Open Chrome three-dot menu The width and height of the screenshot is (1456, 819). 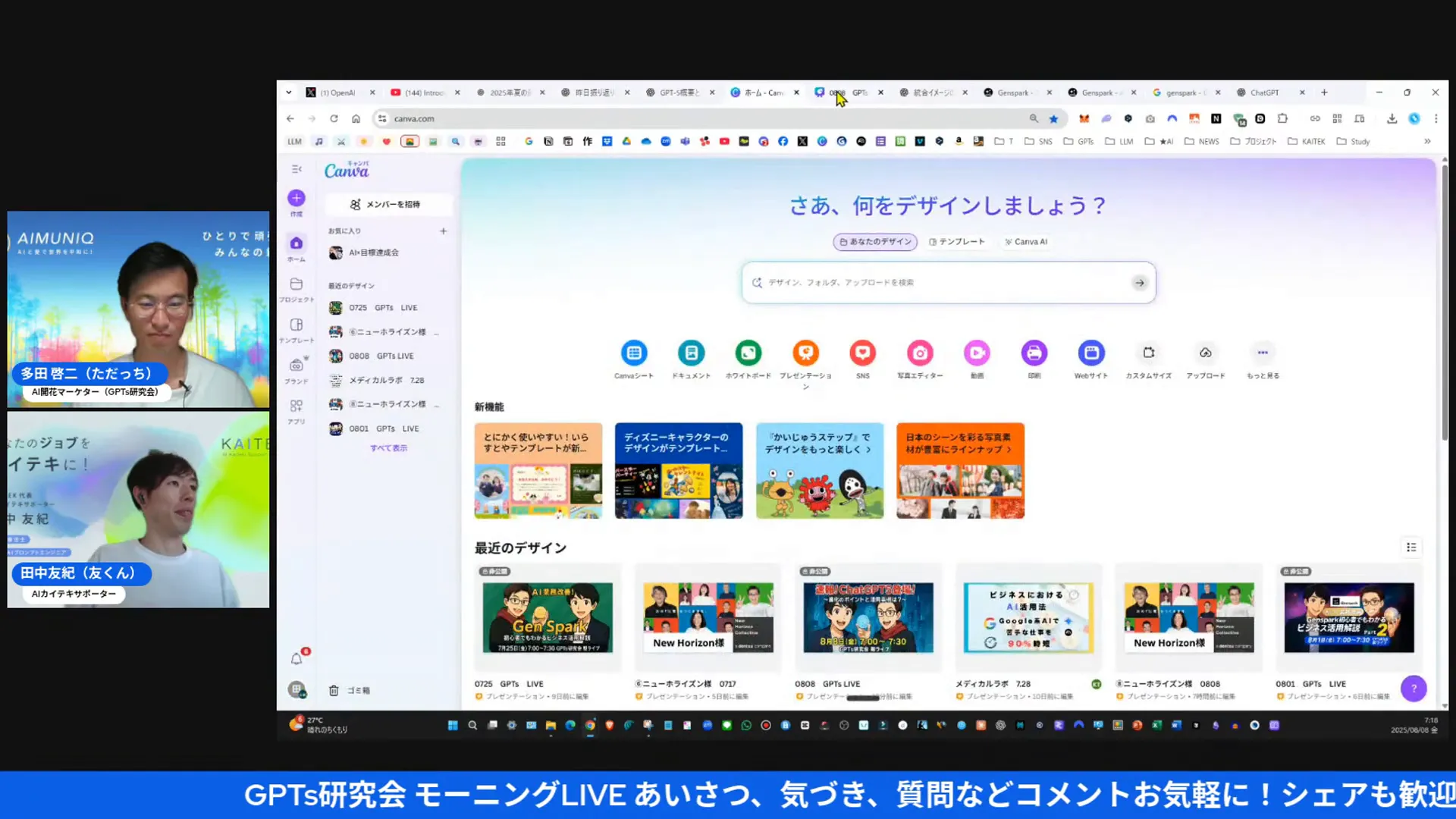[x=1436, y=119]
